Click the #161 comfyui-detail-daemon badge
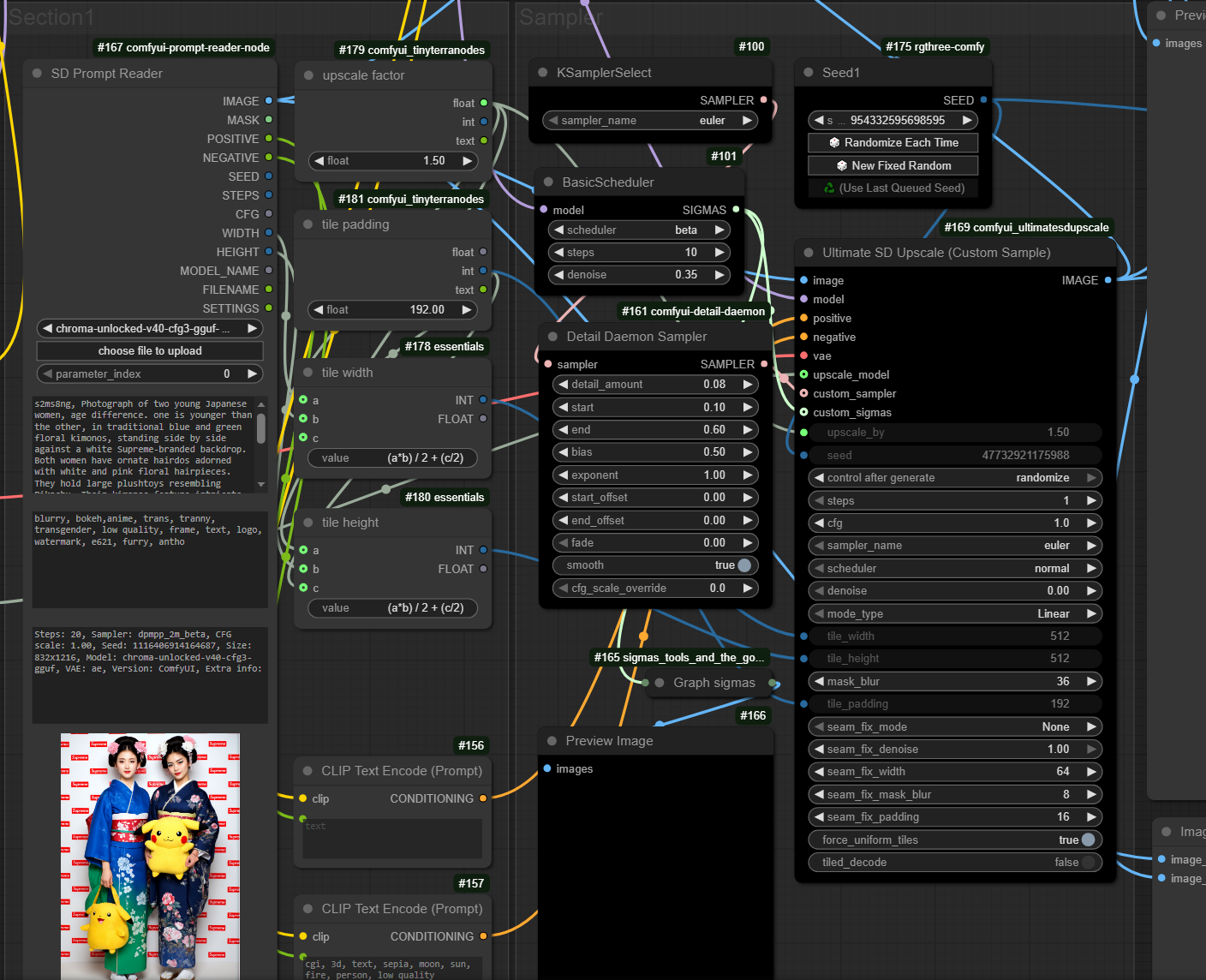 [693, 312]
